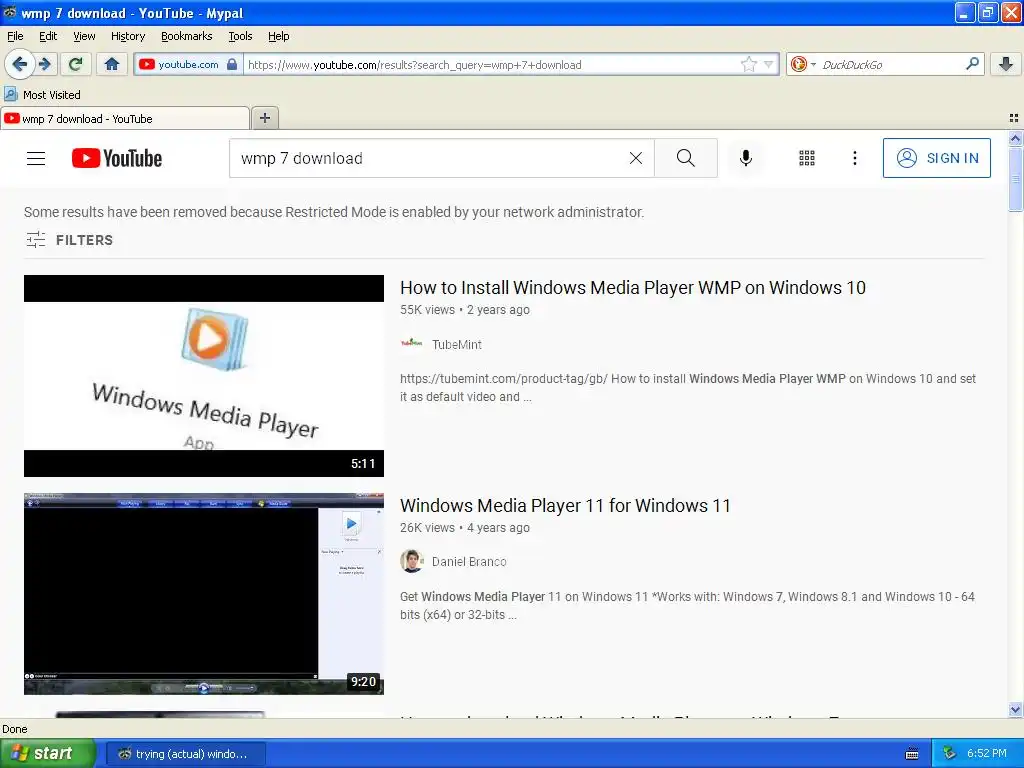Search with your voice microphone icon

[746, 158]
